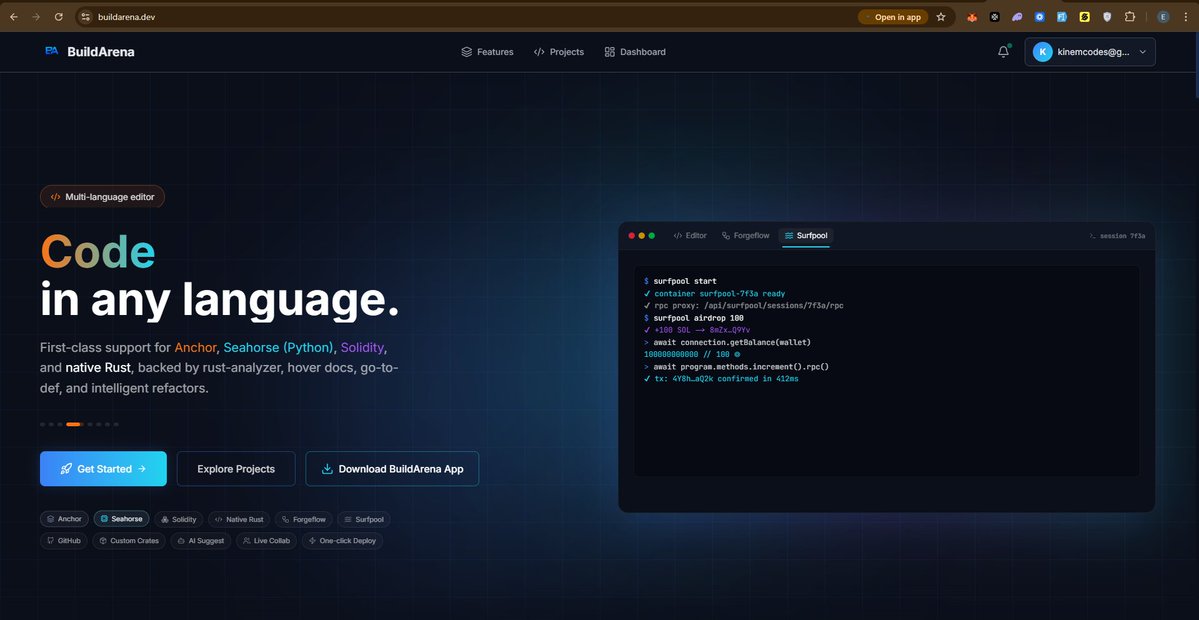Select the Anchor feature chip
This screenshot has width=1199, height=620.
pos(64,519)
